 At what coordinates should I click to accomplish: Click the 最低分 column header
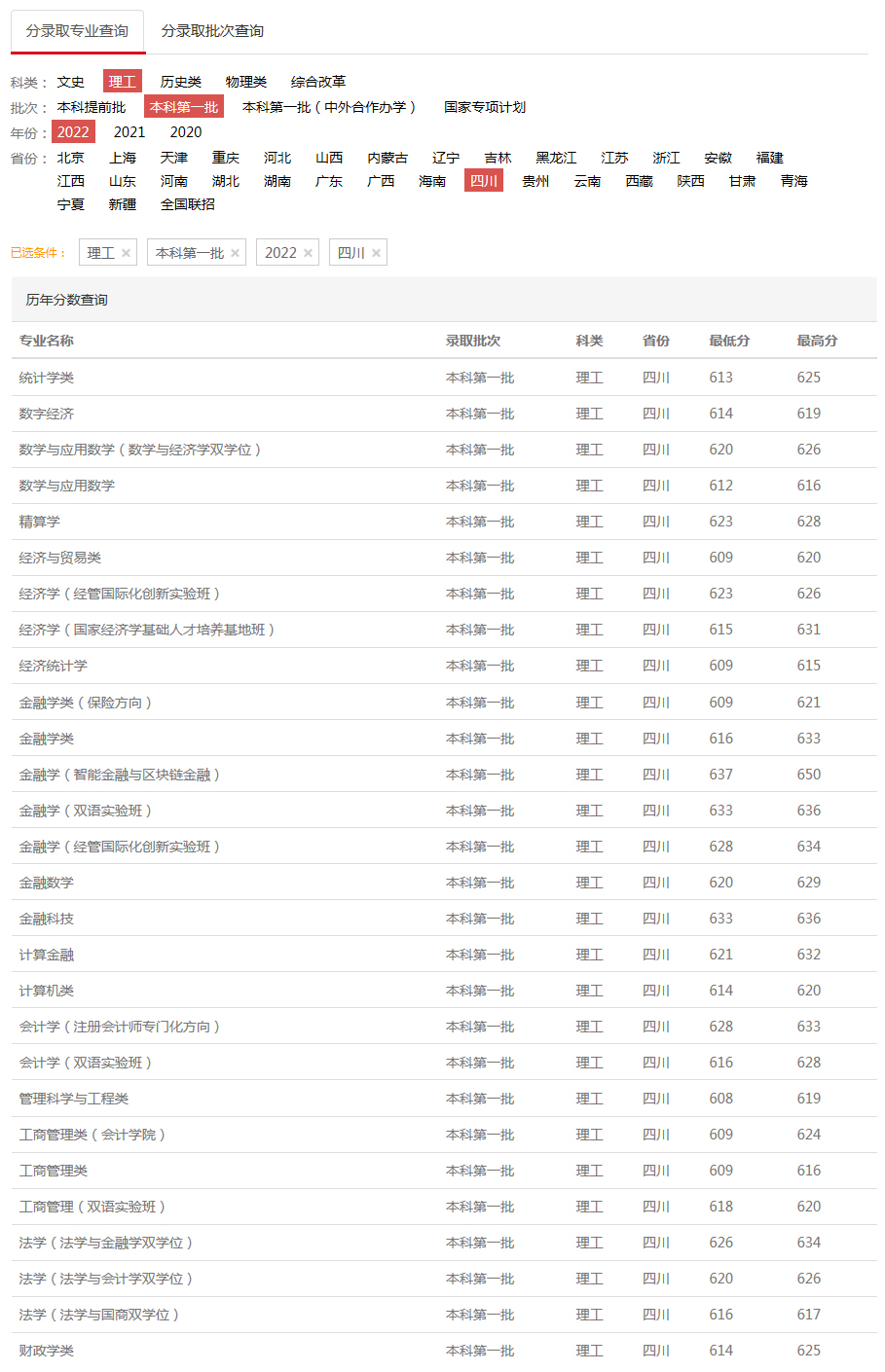(x=729, y=341)
